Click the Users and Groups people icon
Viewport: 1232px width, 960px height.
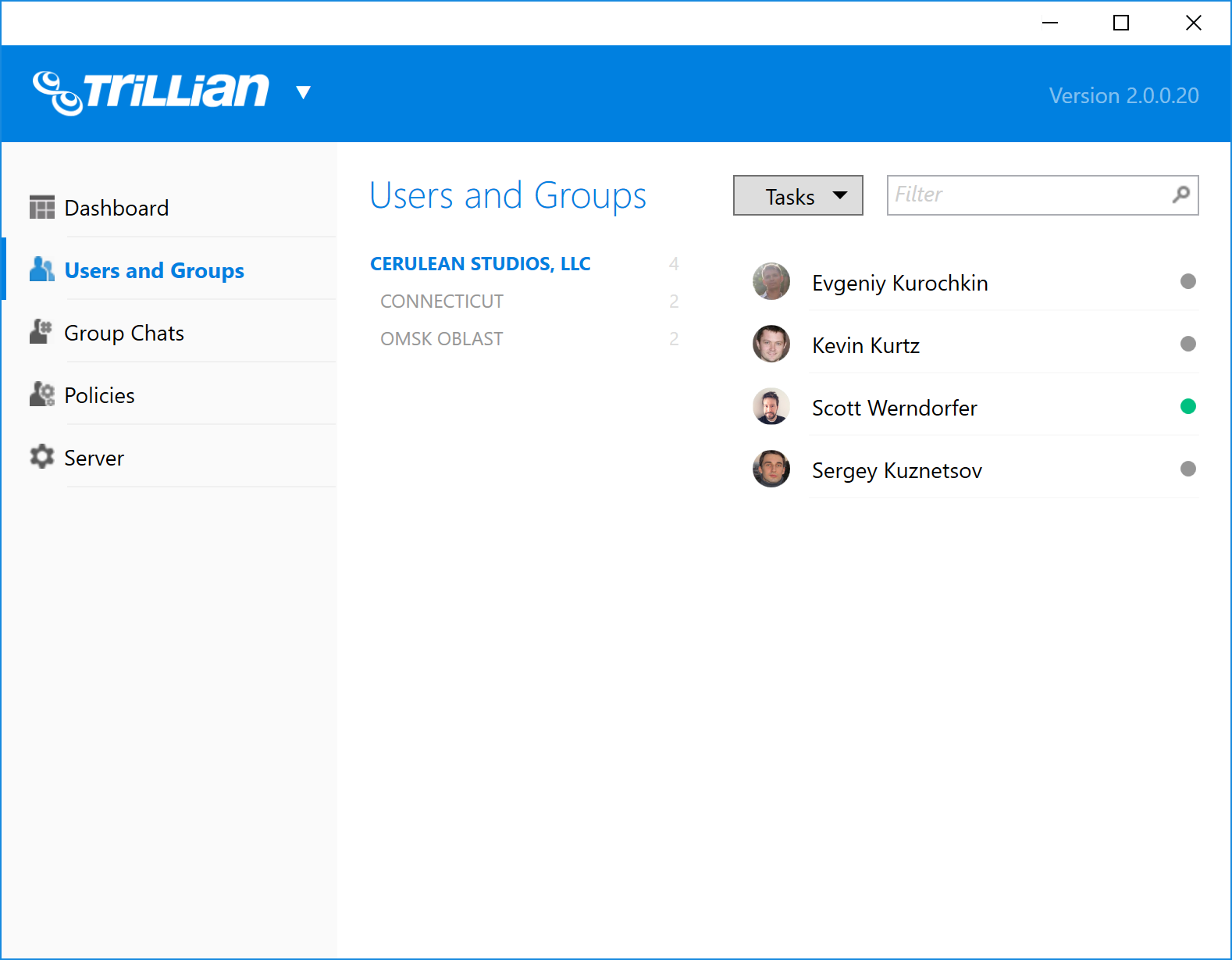tap(42, 269)
